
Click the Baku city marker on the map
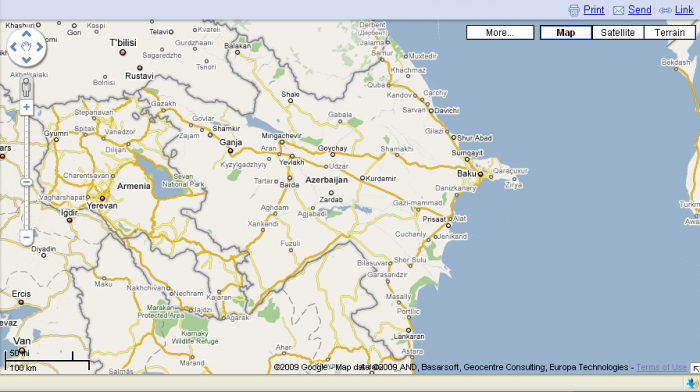point(480,174)
